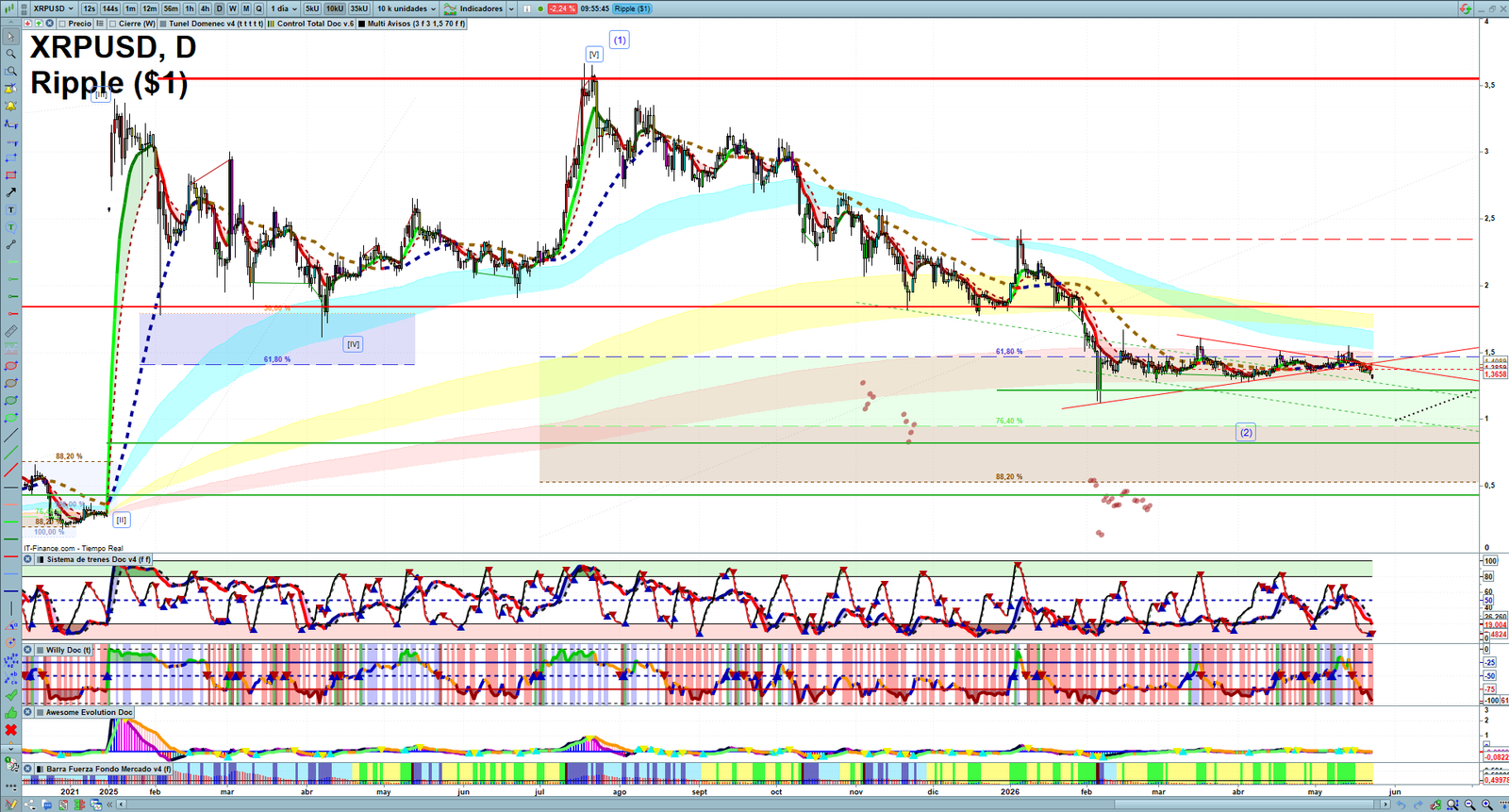The width and height of the screenshot is (1509, 812).
Task: Open the chart windows icon at bottom
Action: pos(96,804)
